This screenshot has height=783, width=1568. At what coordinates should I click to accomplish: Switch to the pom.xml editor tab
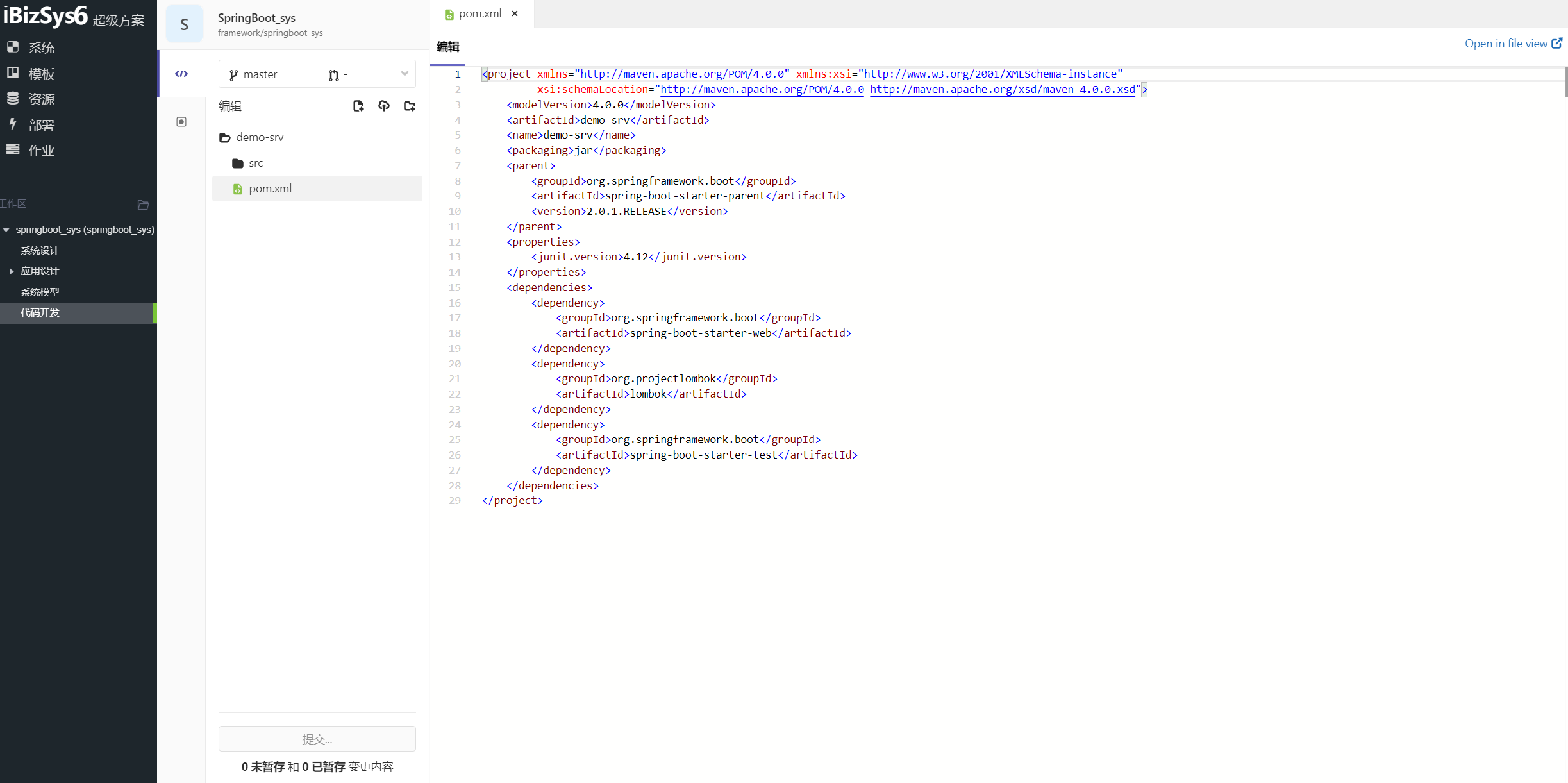(480, 13)
